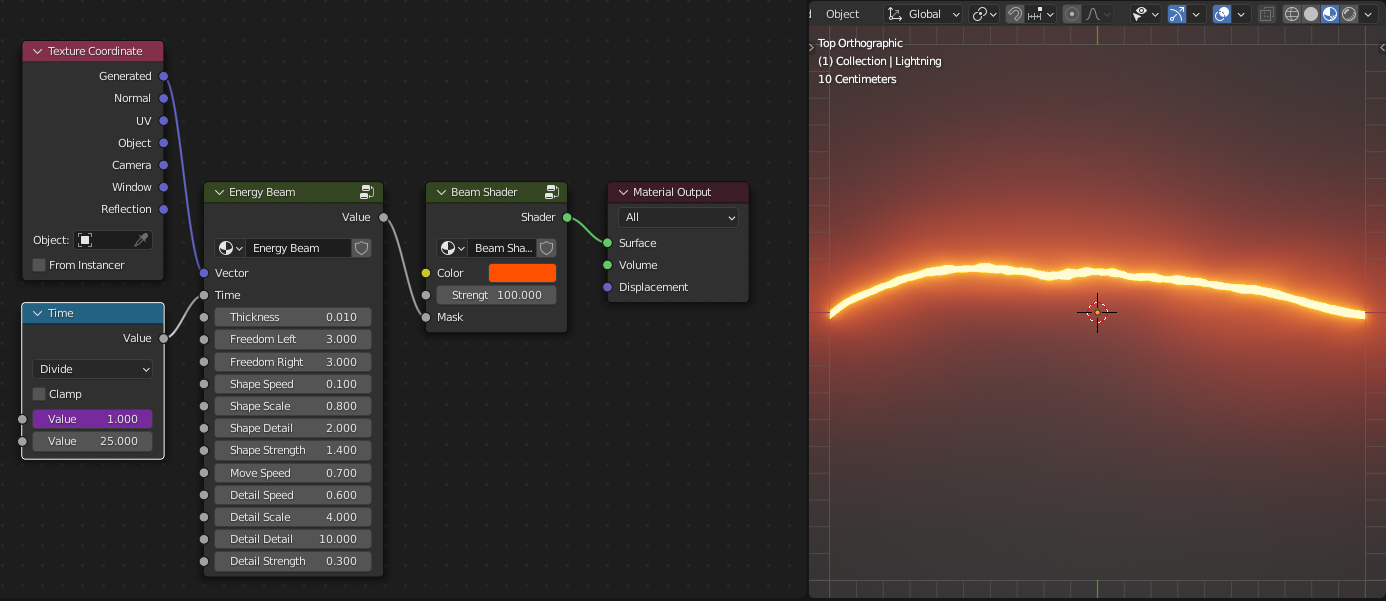Enable snapping with the magnet icon
1386x601 pixels.
tap(1013, 14)
